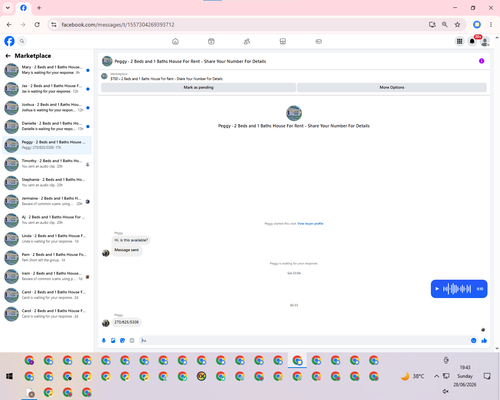Open the Friends icon in top navigation
Screen dimensions: 500x400
247,41
